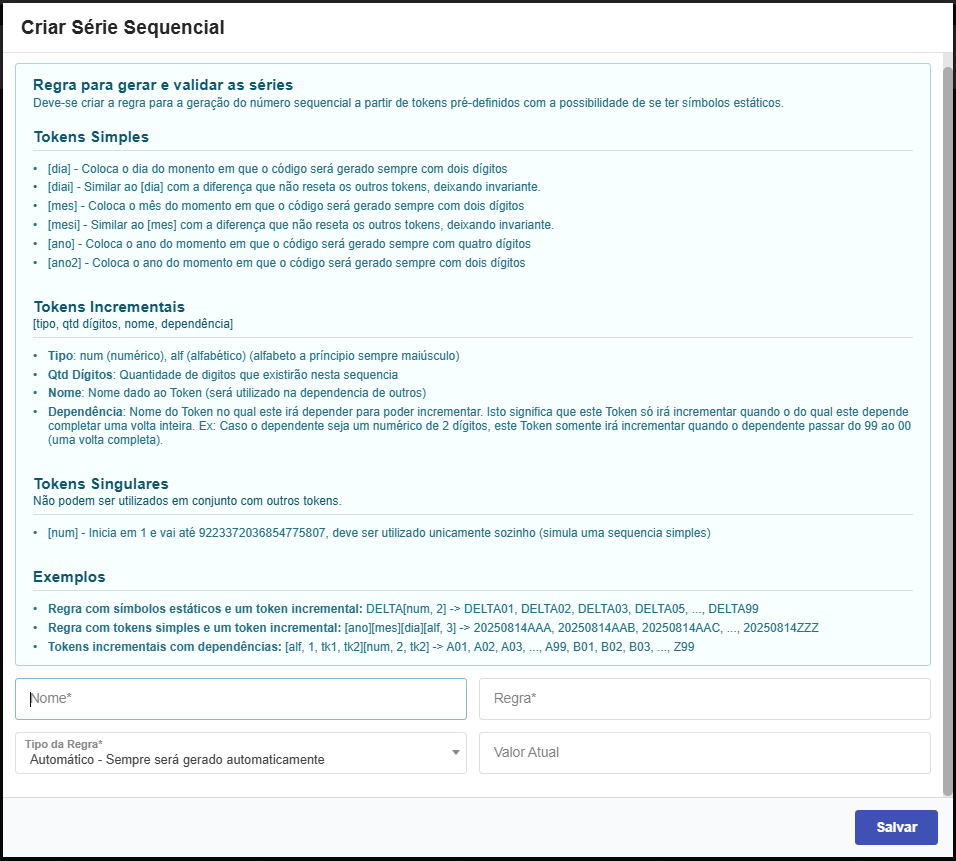Screen dimensions: 956x861
Task: Click the Nome input field
Action: coord(240,699)
